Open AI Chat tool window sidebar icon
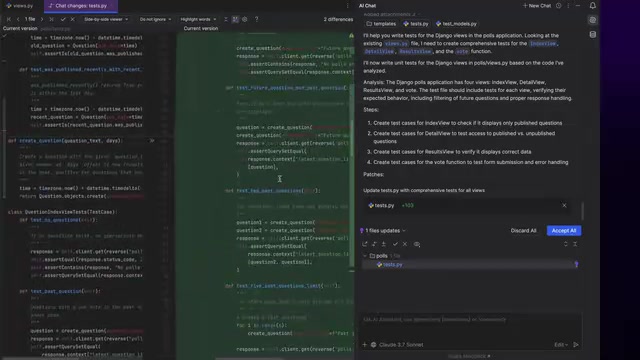 tap(593, 20)
